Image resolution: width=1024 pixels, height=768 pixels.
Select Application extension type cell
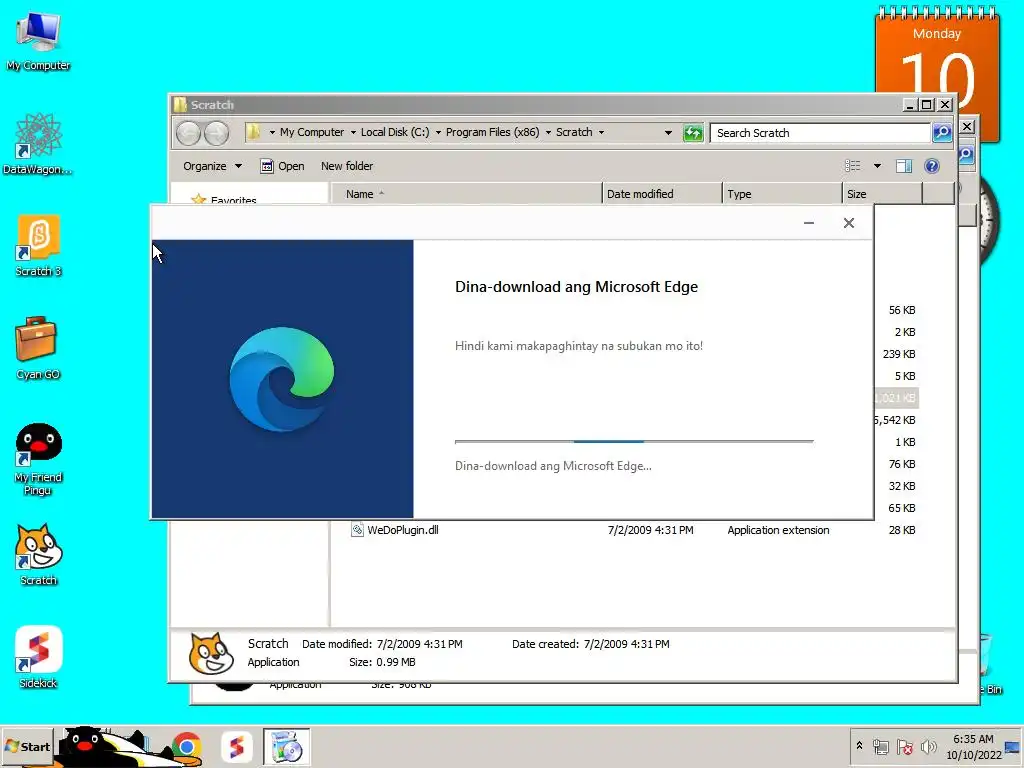(x=778, y=530)
